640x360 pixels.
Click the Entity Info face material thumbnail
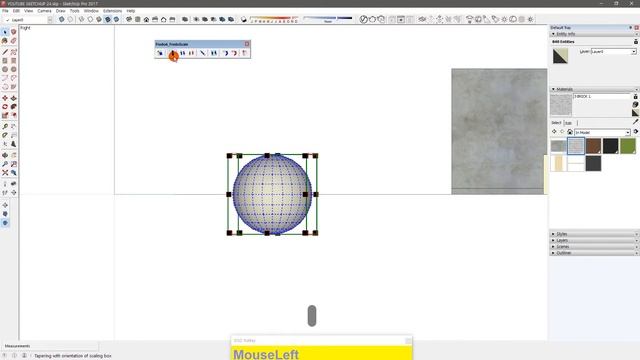click(x=560, y=56)
